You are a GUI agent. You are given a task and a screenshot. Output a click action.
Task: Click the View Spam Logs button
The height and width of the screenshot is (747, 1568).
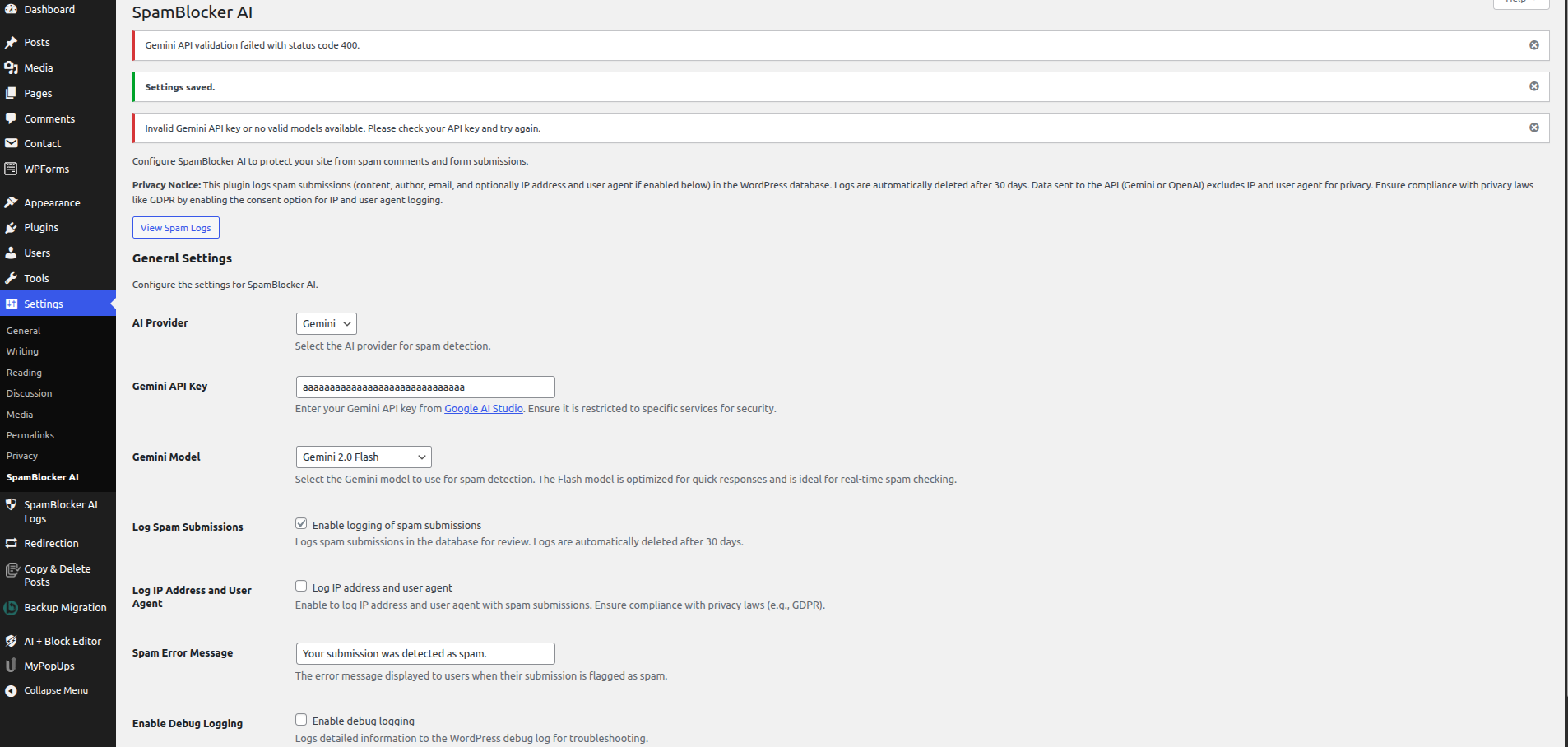176,228
